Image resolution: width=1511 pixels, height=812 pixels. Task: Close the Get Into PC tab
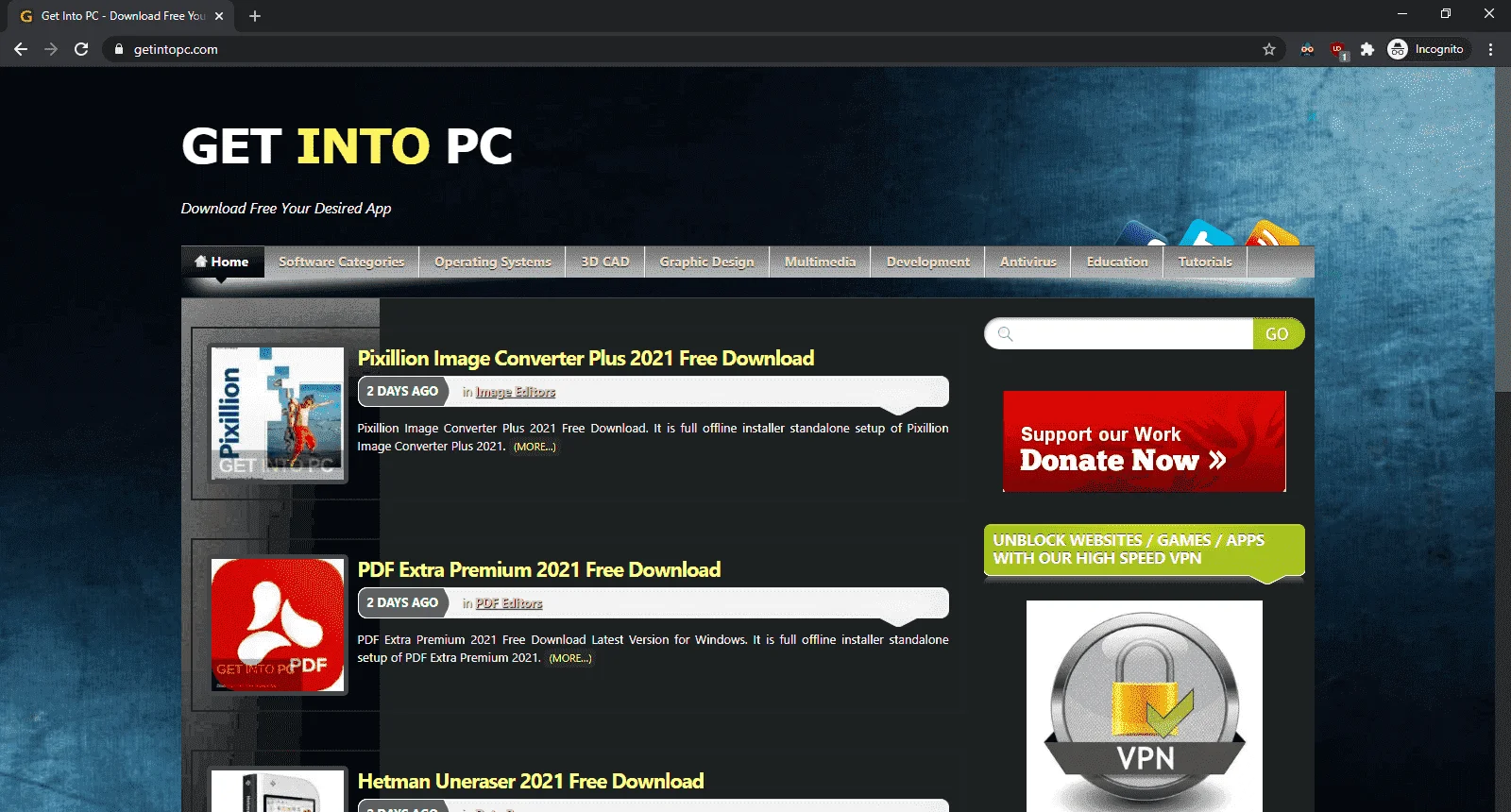point(219,16)
